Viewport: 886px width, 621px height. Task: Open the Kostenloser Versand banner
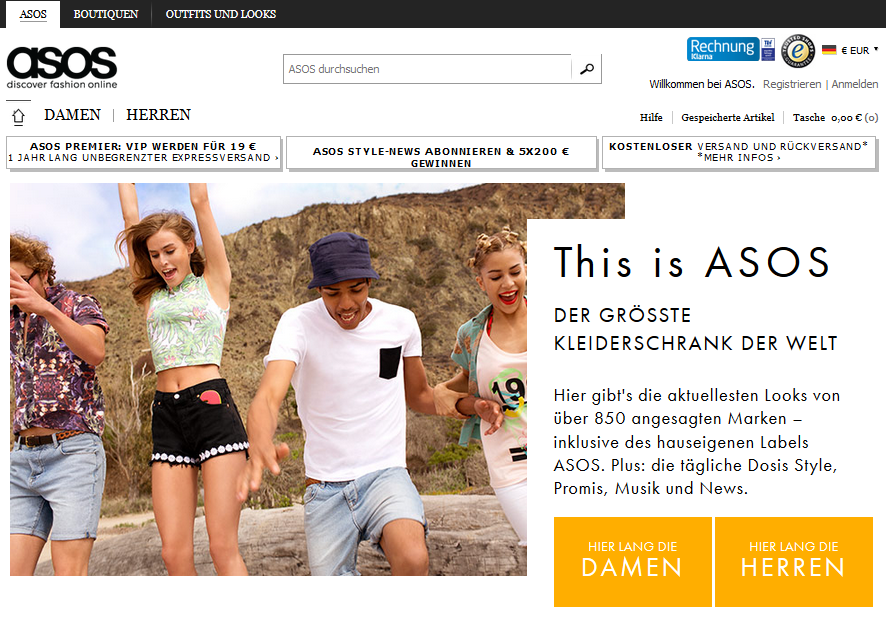pyautogui.click(x=739, y=152)
